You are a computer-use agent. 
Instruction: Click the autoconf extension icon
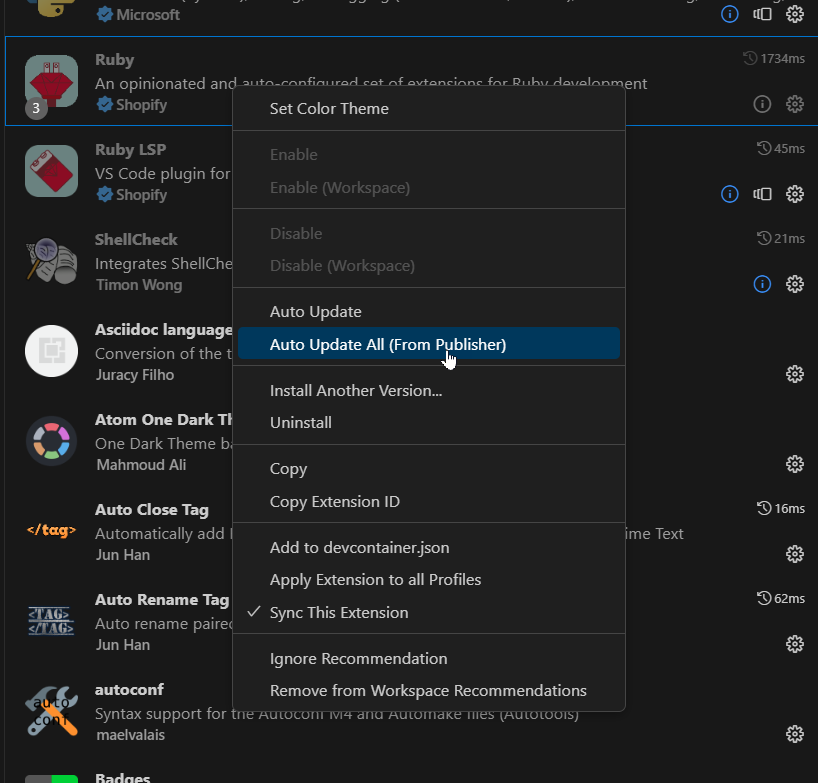[51, 711]
